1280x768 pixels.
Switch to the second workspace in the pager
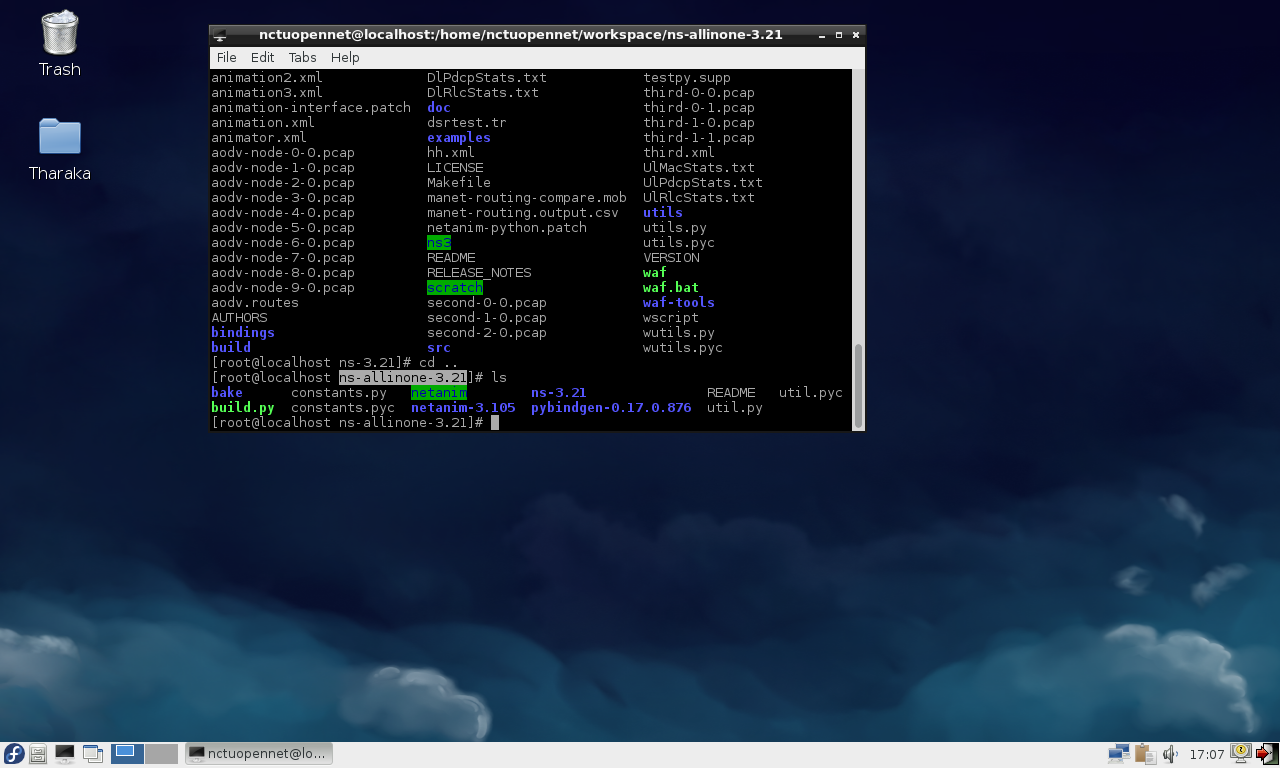click(160, 753)
